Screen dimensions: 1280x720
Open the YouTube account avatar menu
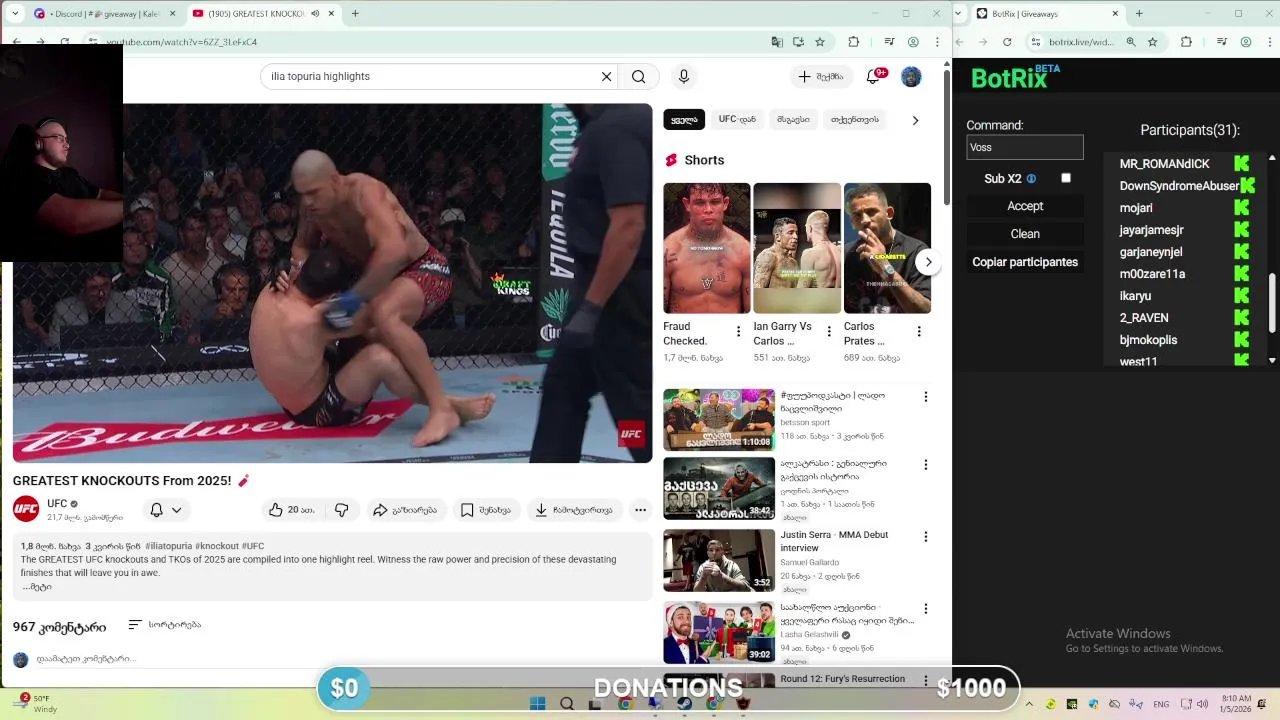(911, 76)
